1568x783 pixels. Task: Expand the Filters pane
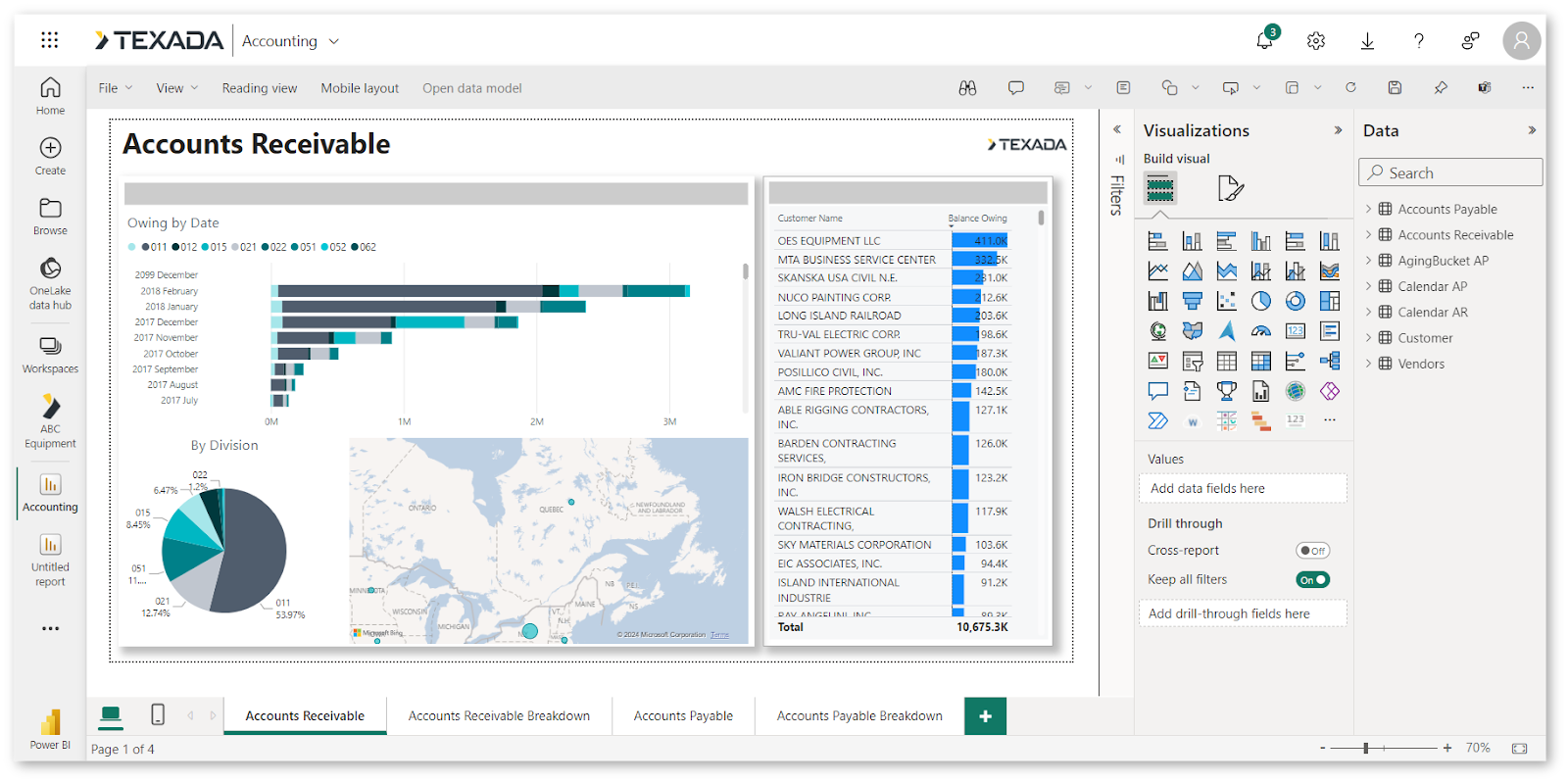pyautogui.click(x=1117, y=129)
